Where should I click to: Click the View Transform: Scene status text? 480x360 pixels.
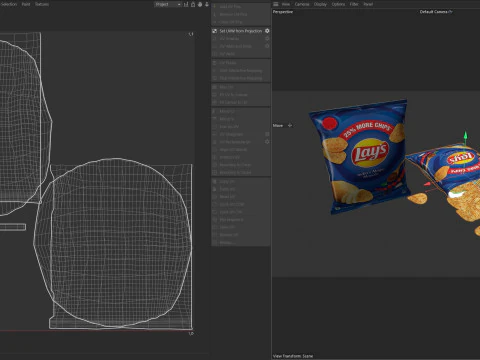click(293, 356)
